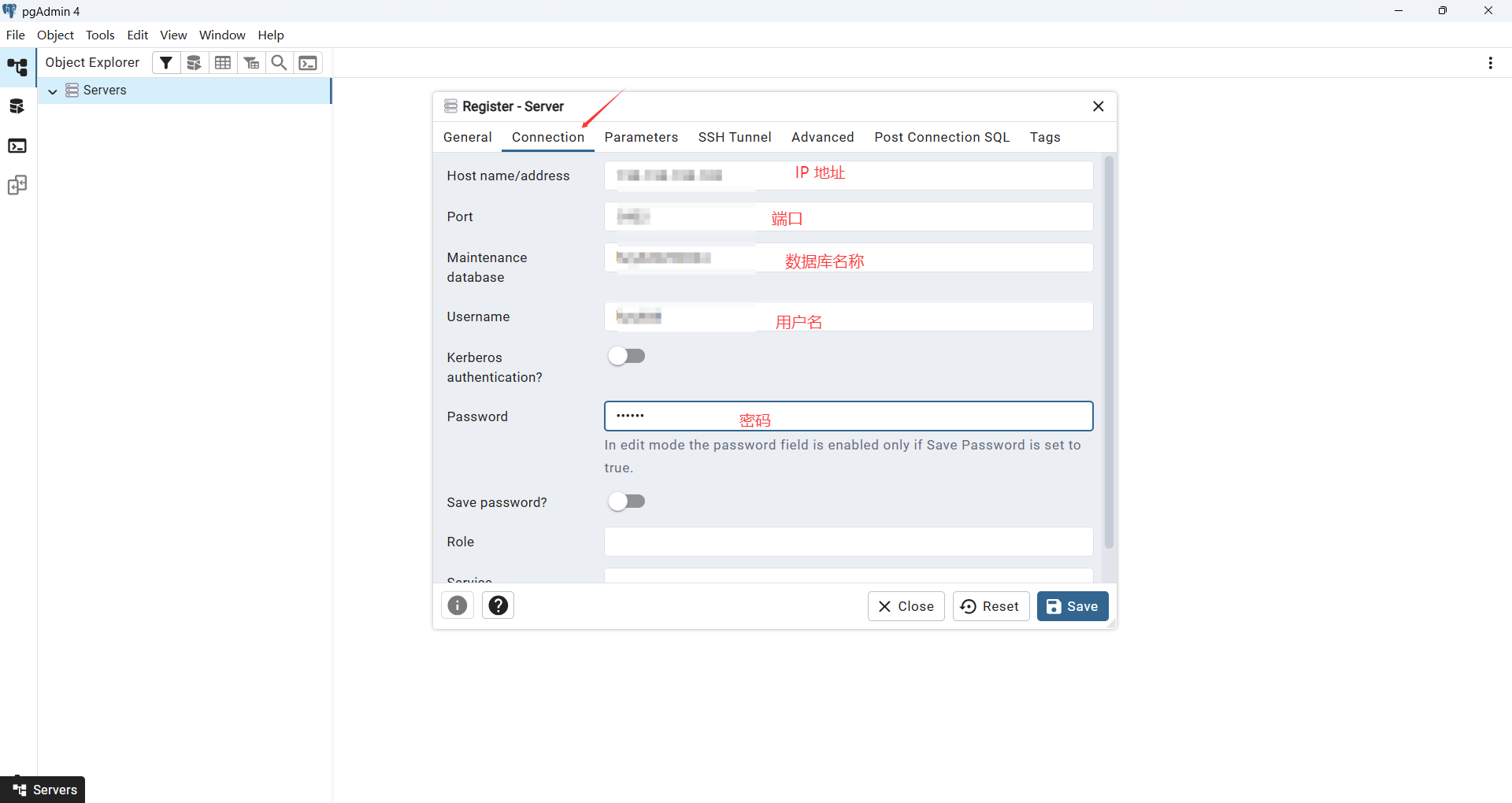Screen dimensions: 1512x803
Task: Open the query terminal icon in left sidebar
Action: (x=17, y=146)
